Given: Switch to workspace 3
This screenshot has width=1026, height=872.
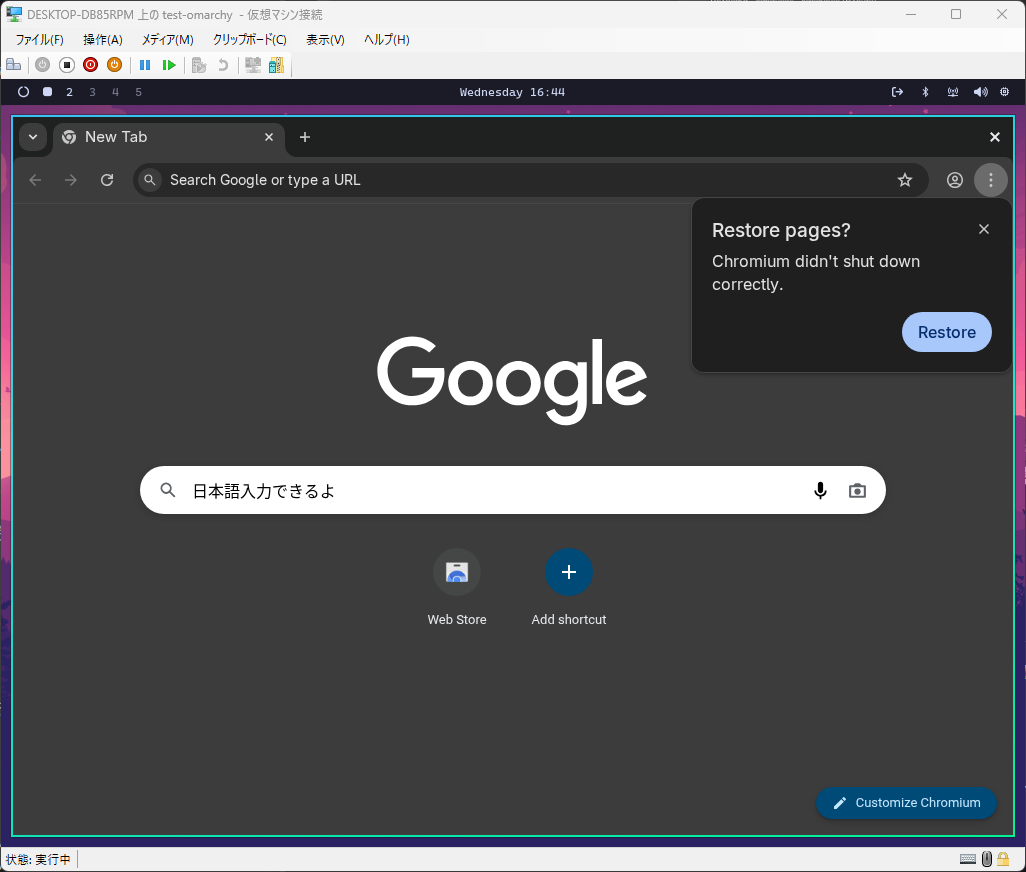Looking at the screenshot, I should pos(92,92).
